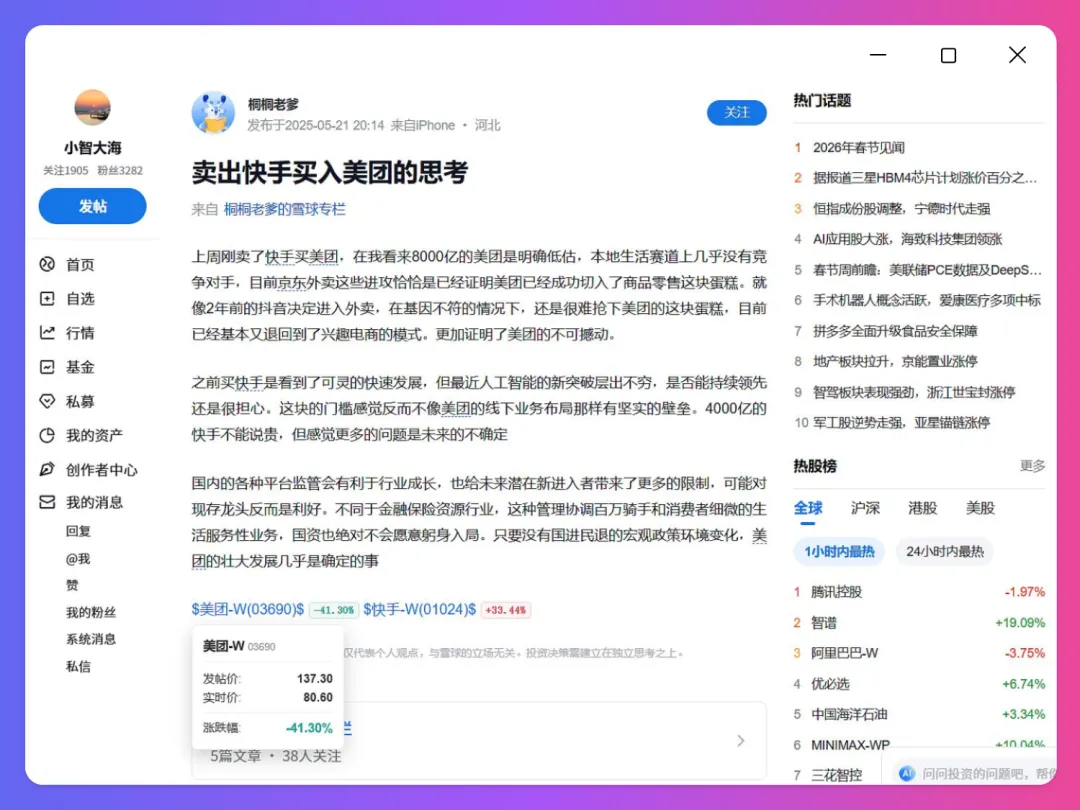Viewport: 1080px width, 810px height.
Task: Click the AI question input field
Action: click(975, 773)
